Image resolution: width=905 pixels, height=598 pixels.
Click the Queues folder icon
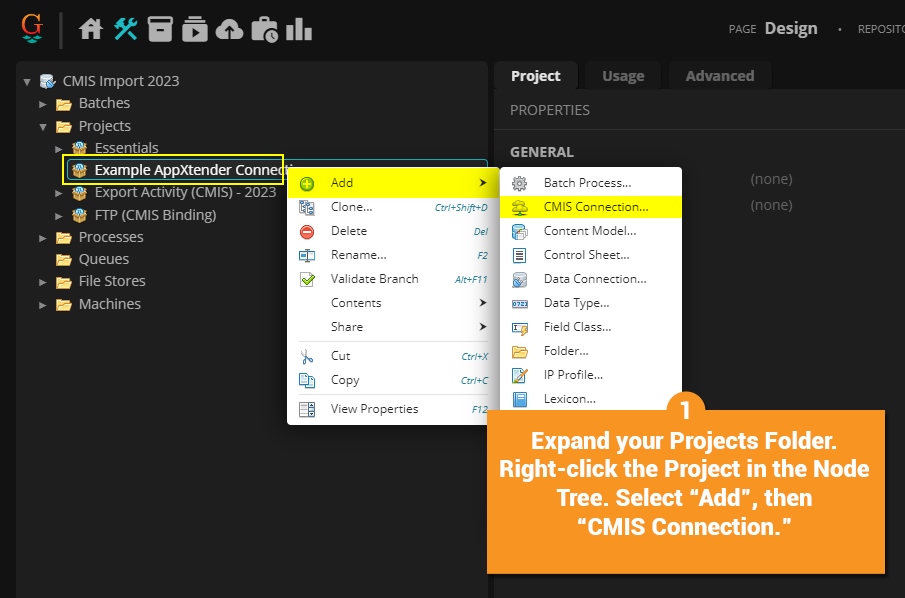tap(63, 260)
